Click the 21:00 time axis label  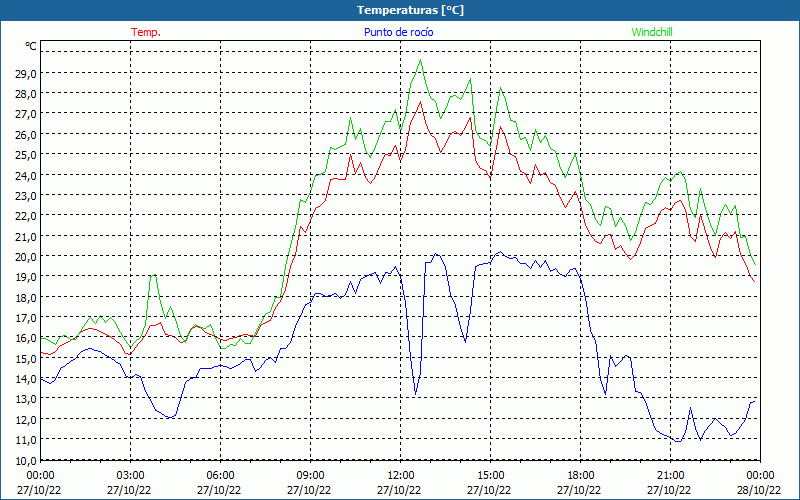tap(670, 476)
